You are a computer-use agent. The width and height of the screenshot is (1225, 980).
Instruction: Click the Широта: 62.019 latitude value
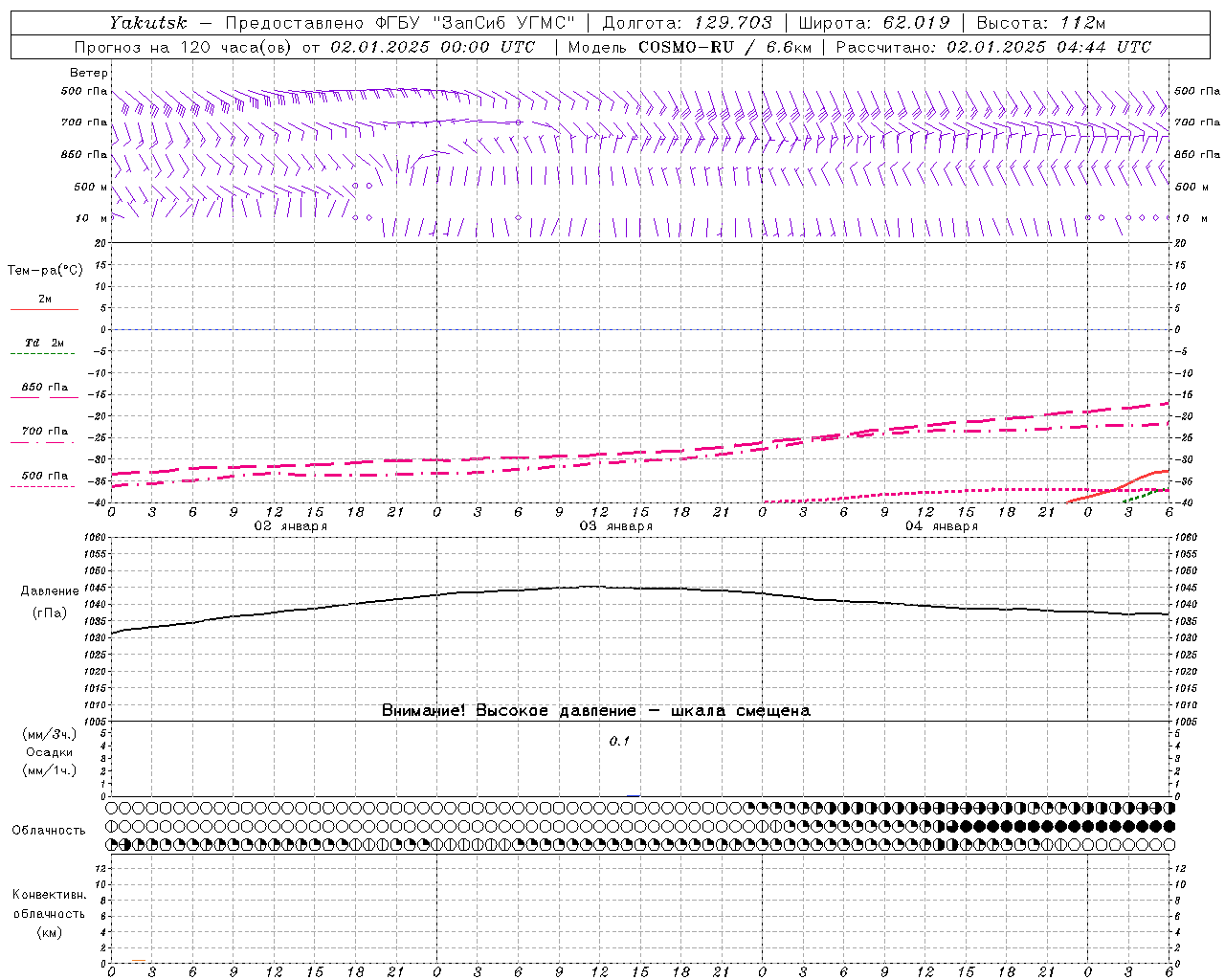[x=874, y=23]
